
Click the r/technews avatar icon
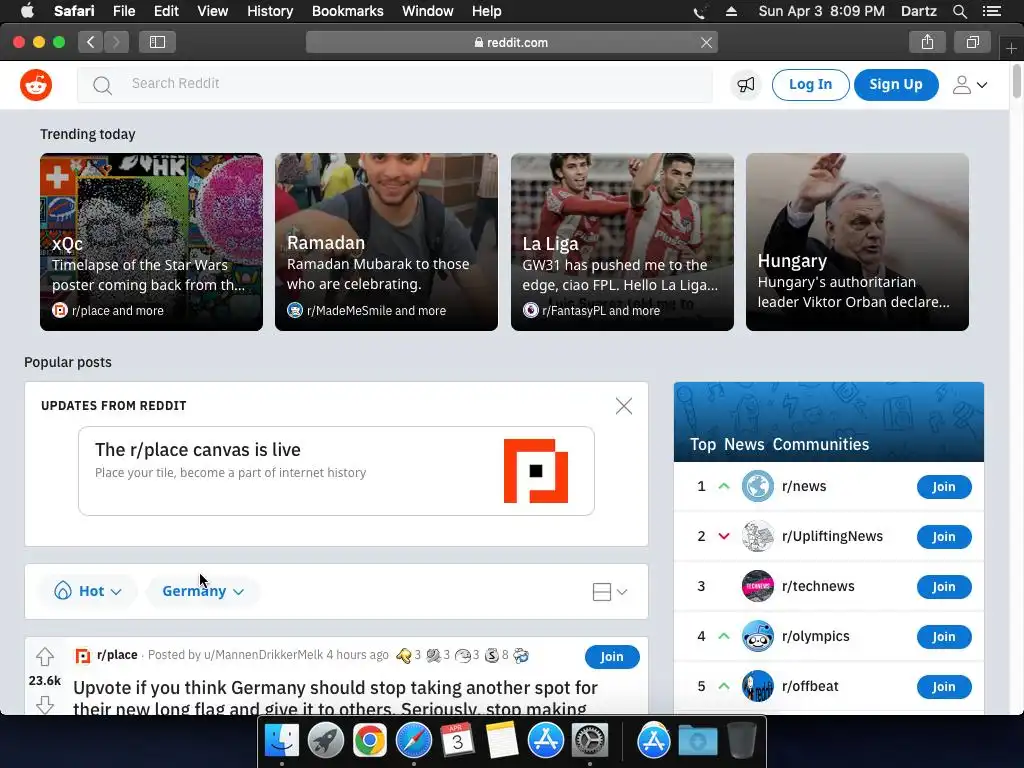coord(758,586)
